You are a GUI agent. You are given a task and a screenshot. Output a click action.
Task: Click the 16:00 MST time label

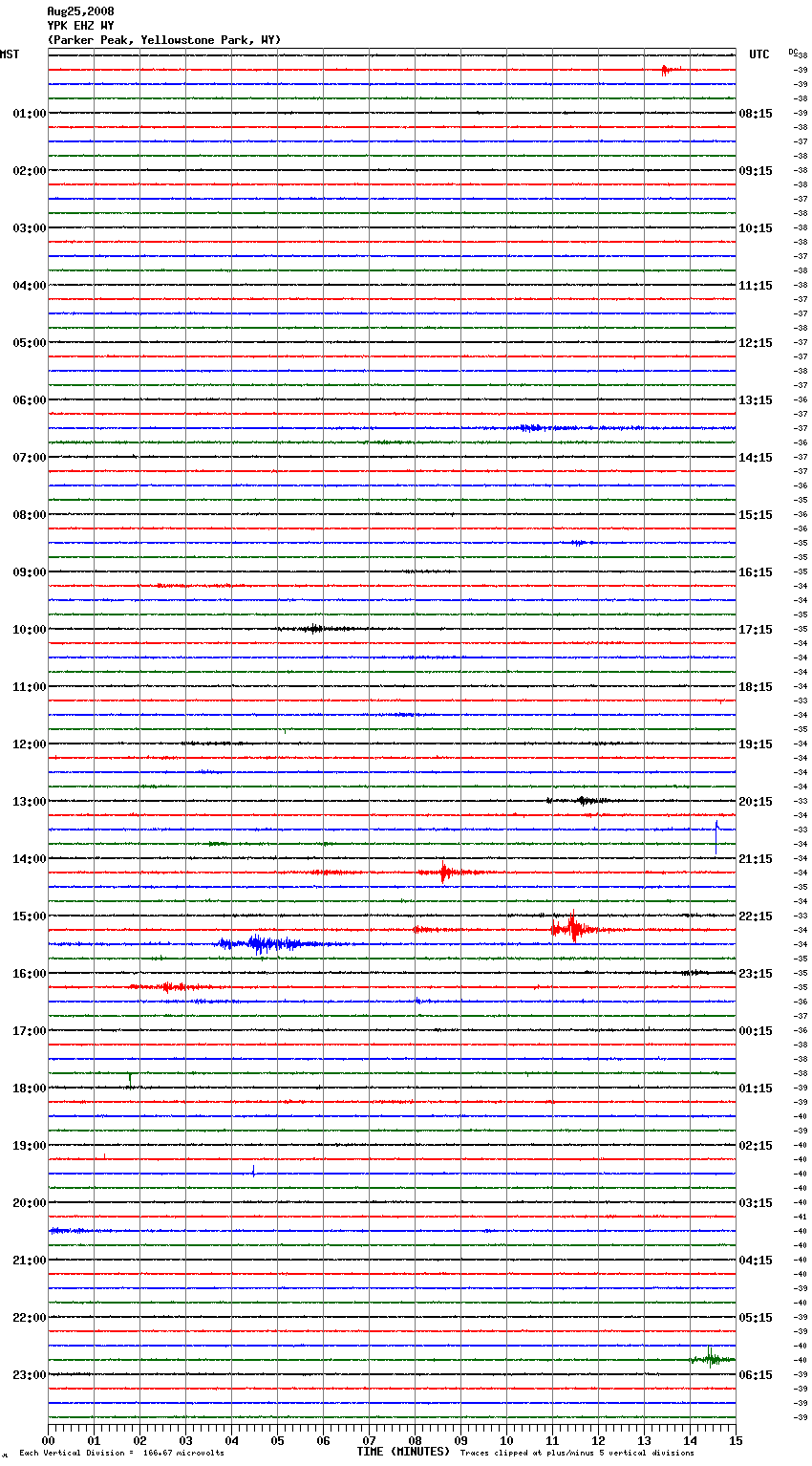pyautogui.click(x=30, y=974)
